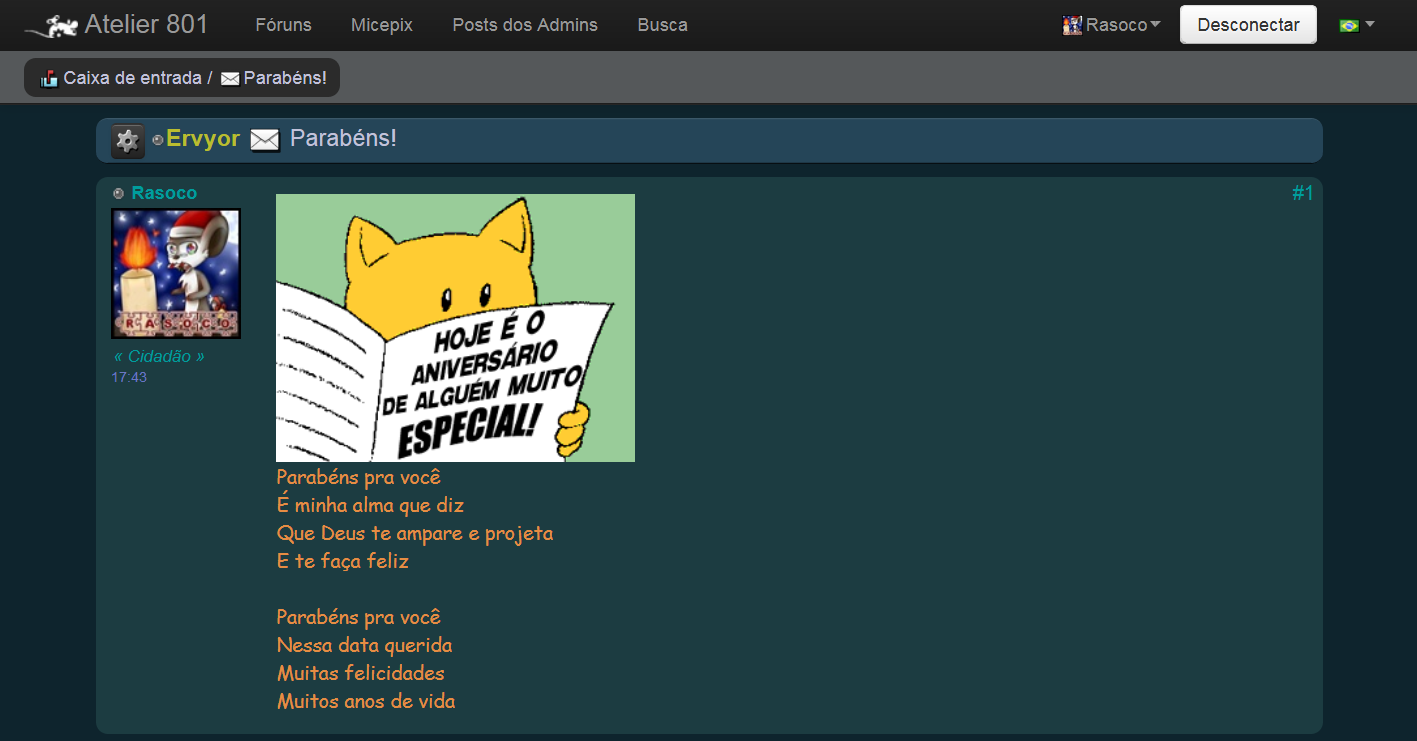This screenshot has height=741, width=1417.
Task: Click "Que Deus te ampare e projeta"
Action: [x=415, y=533]
